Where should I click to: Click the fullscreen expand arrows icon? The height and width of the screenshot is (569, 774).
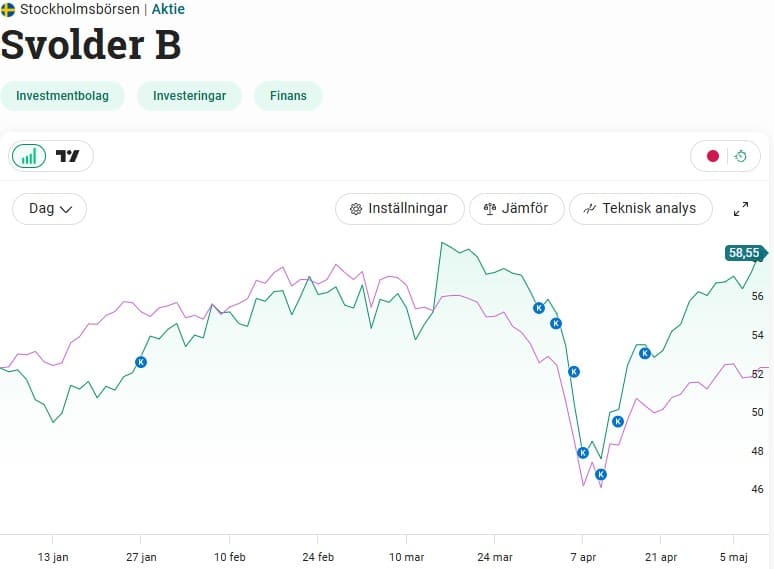pyautogui.click(x=741, y=209)
